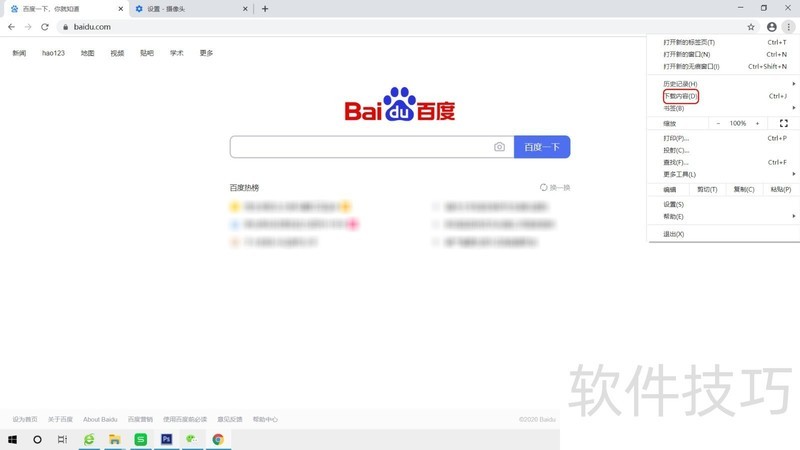Select the 百度一下 tab
Screen dimensions: 800x450
pos(66,9)
